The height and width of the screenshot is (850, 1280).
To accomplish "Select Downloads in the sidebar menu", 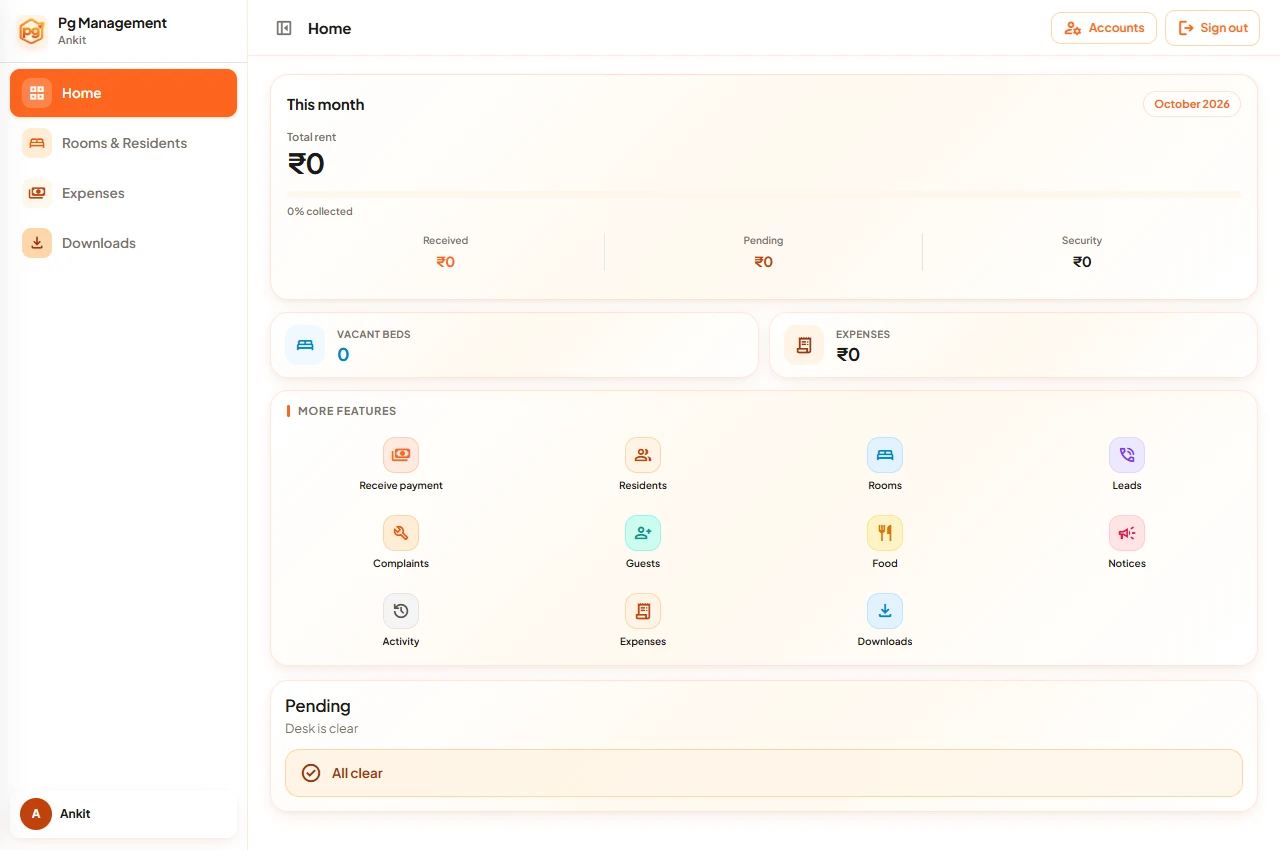I will coord(124,243).
